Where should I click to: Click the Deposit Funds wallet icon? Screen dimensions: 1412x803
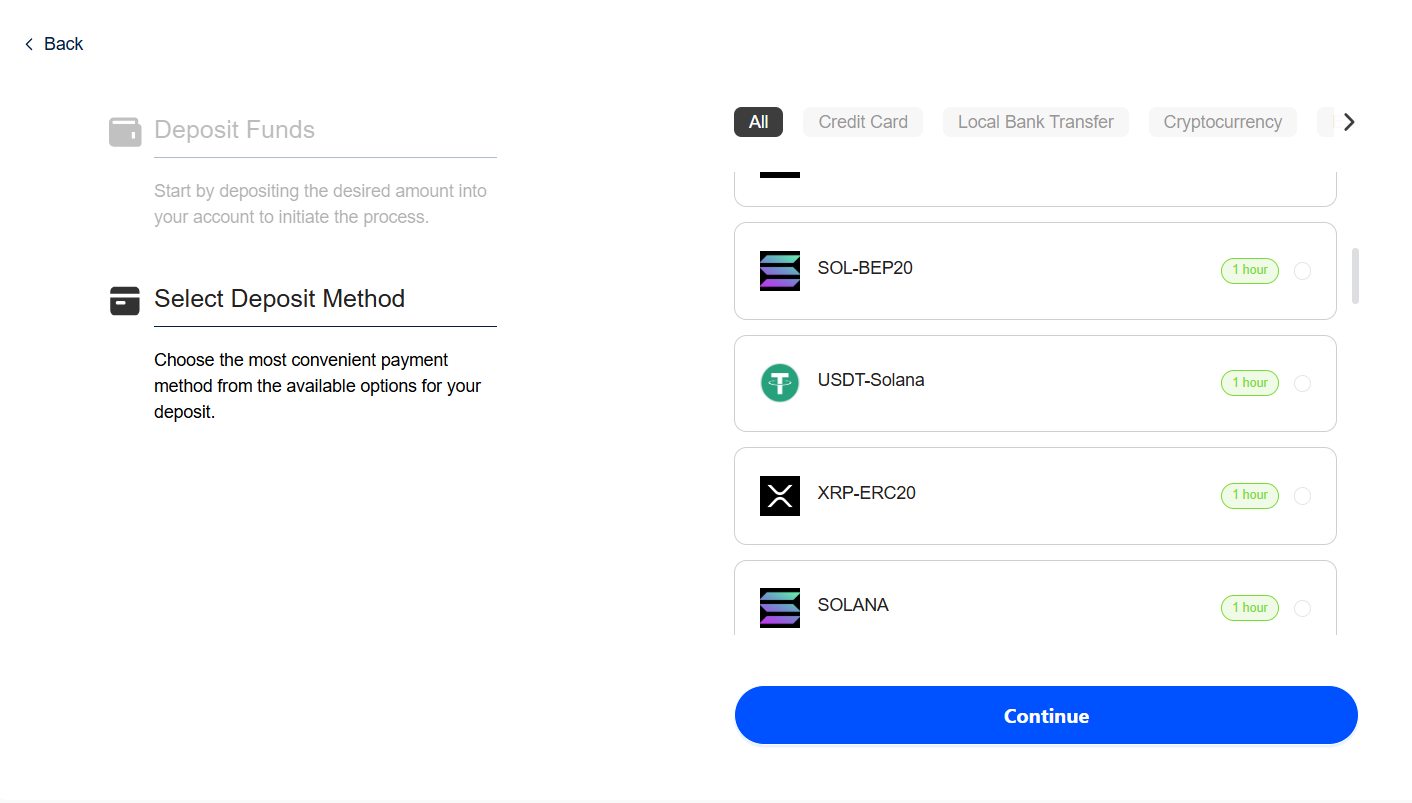coord(125,131)
